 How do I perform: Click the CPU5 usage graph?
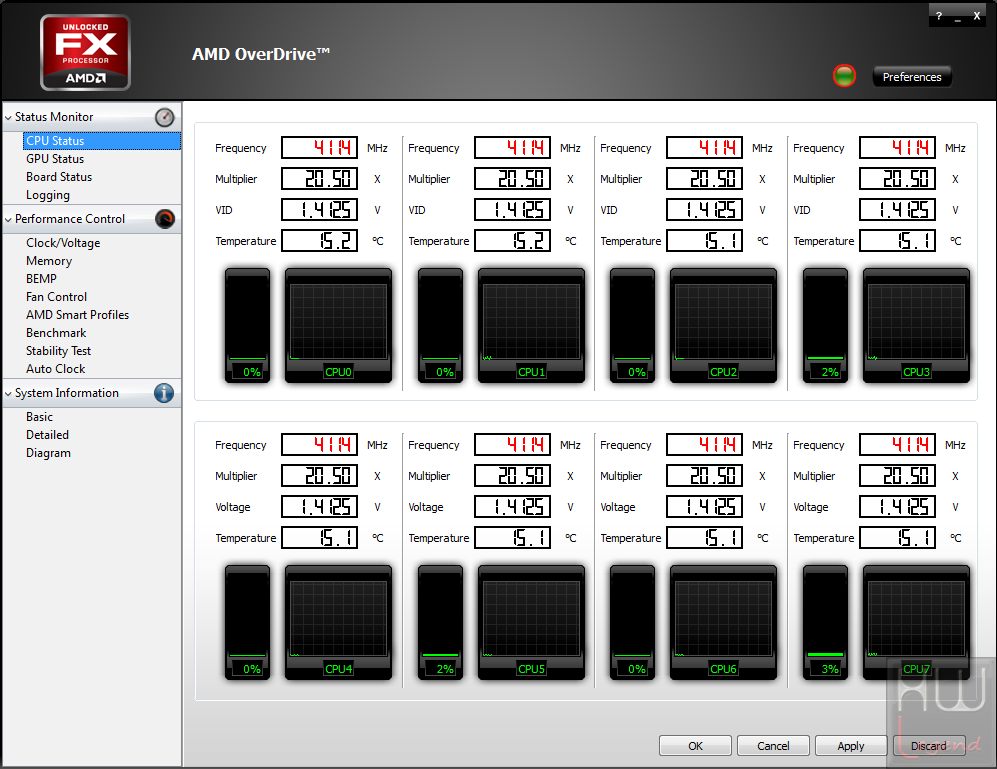coord(532,622)
